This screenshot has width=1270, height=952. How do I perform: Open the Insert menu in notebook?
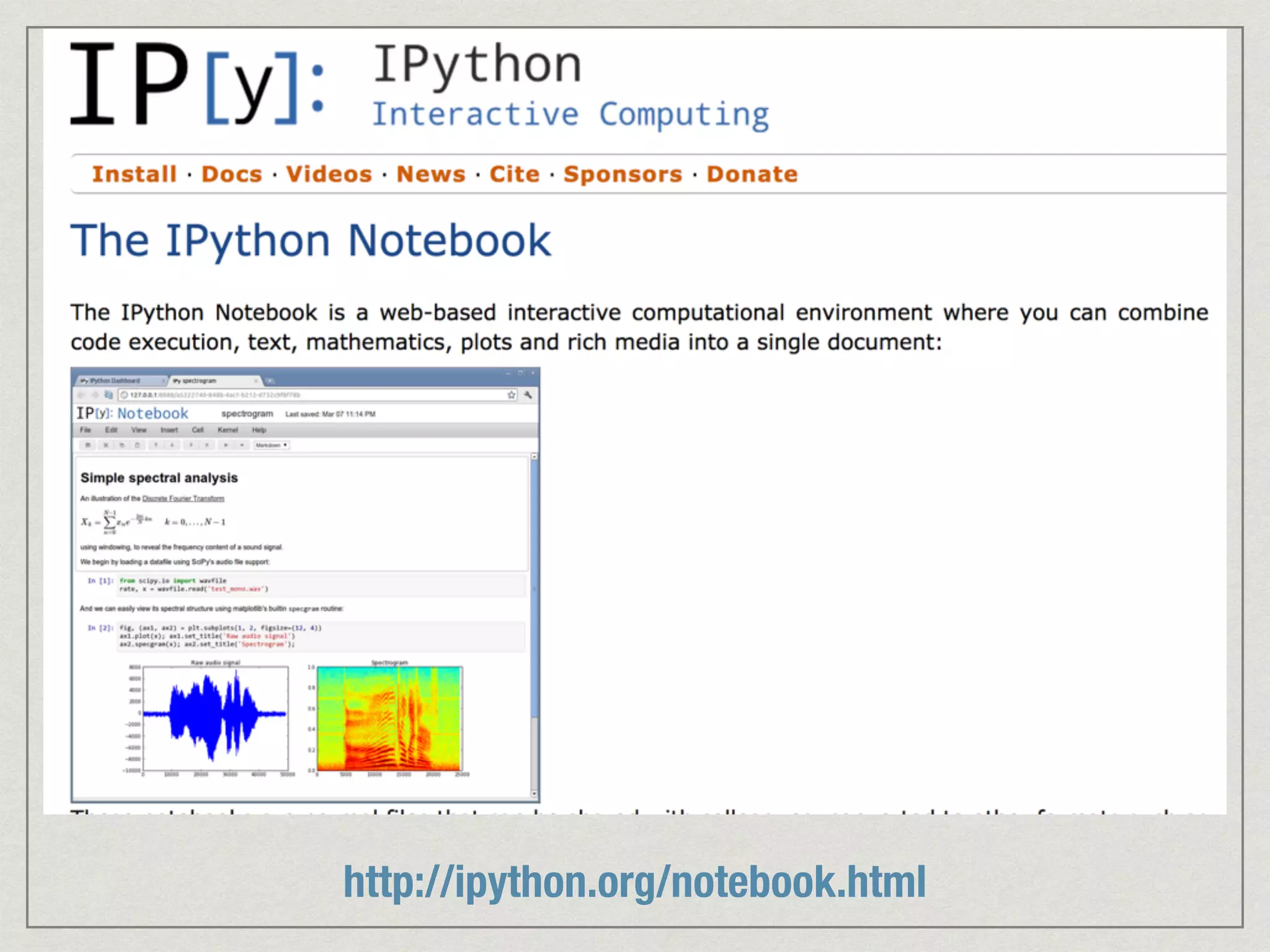coord(169,430)
